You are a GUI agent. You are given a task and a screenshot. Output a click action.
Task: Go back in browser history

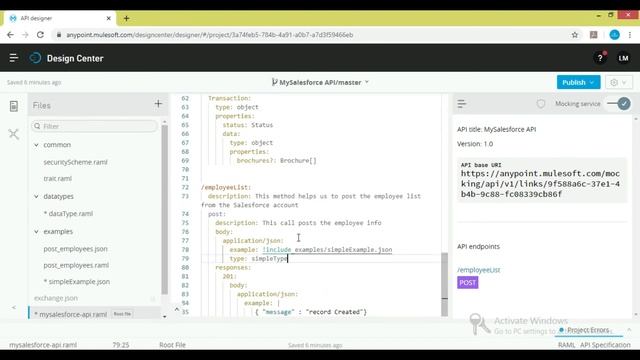pyautogui.click(x=10, y=35)
